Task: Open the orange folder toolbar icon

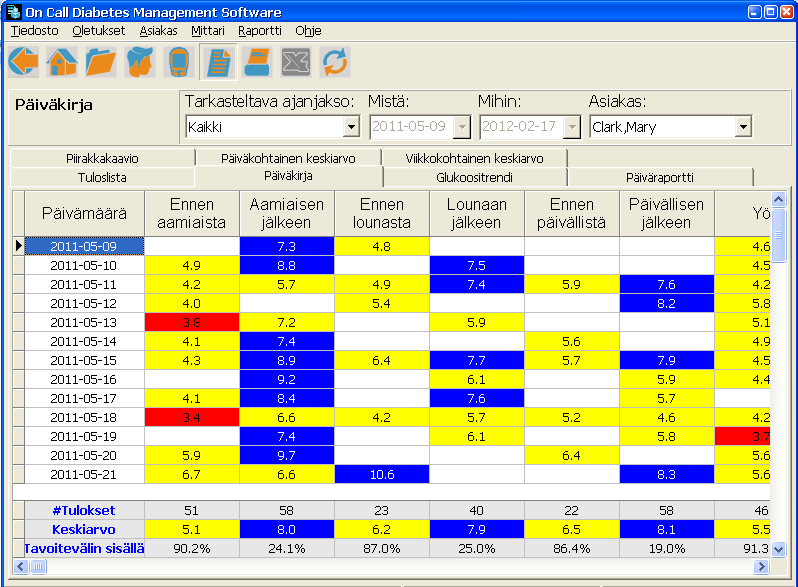Action: (x=101, y=62)
